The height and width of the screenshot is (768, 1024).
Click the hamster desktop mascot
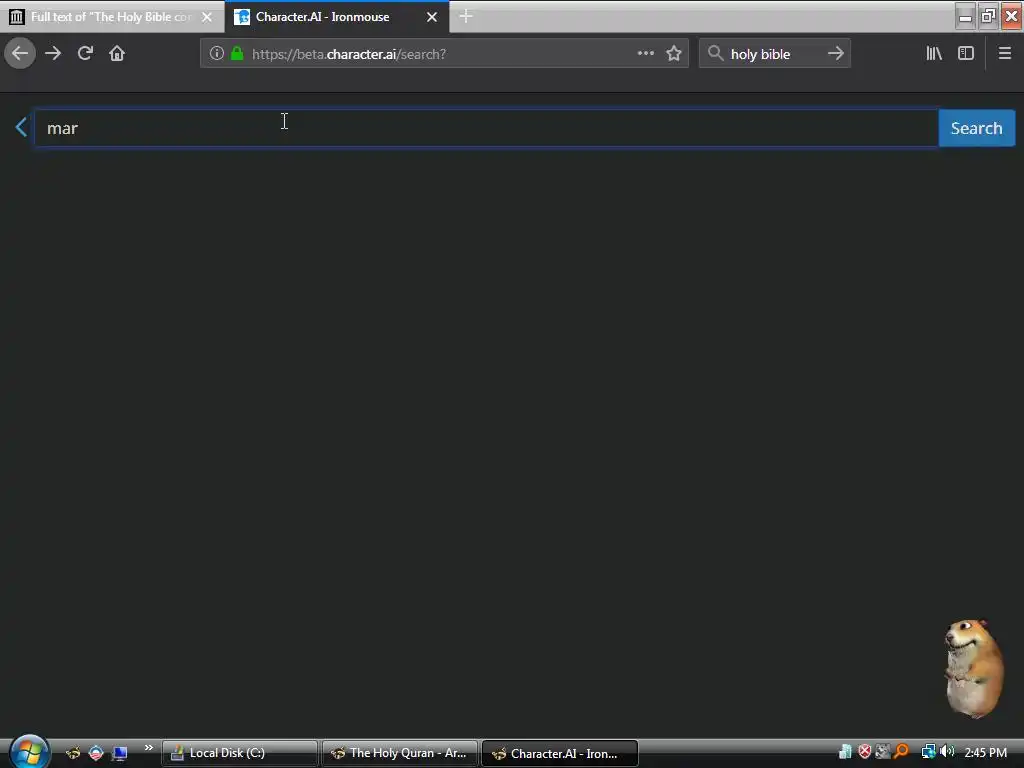974,668
